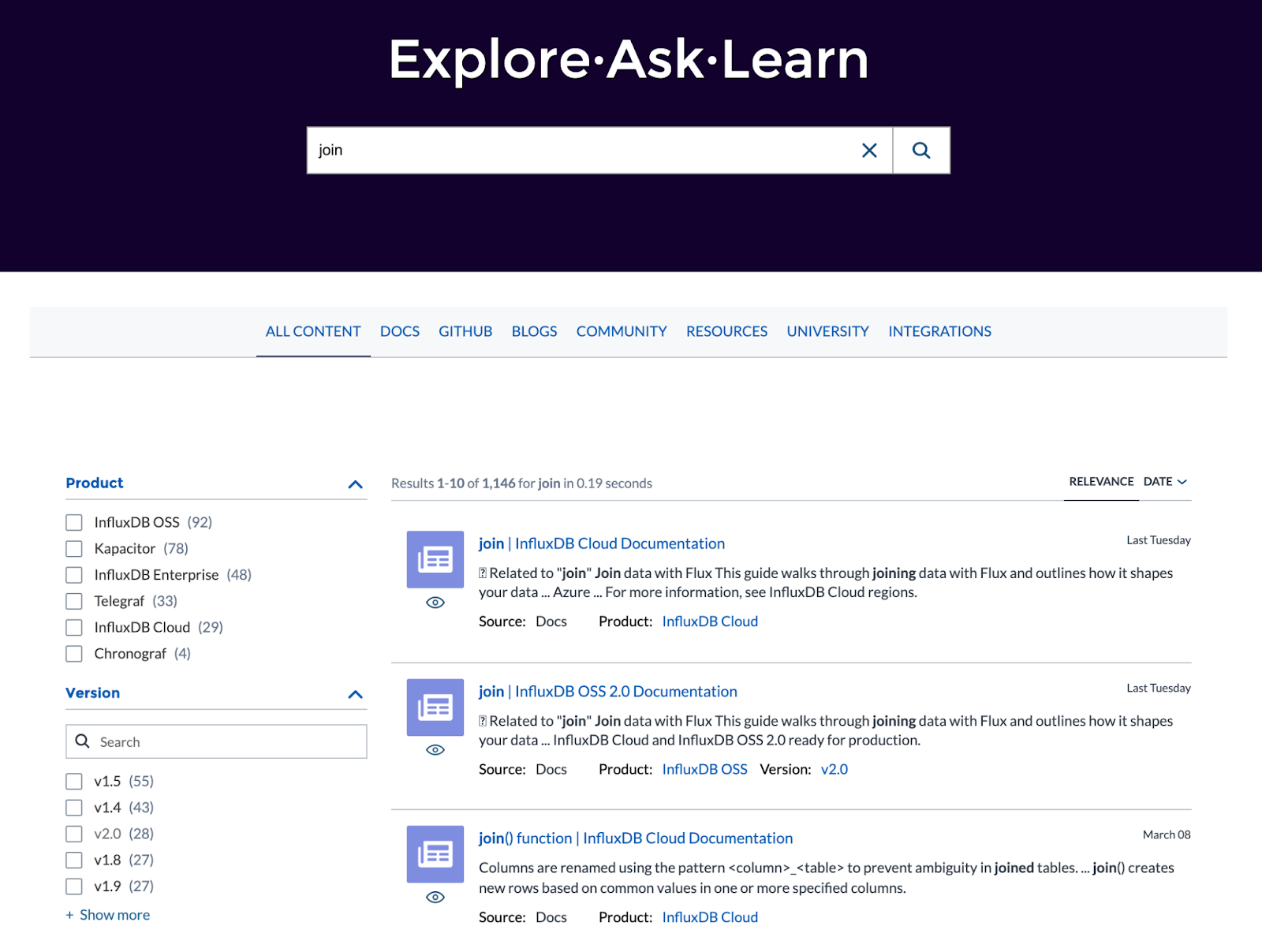Screen dimensions: 1262x952
Task: Click the eye preview icon under OSS 2.0 result
Action: click(x=435, y=750)
